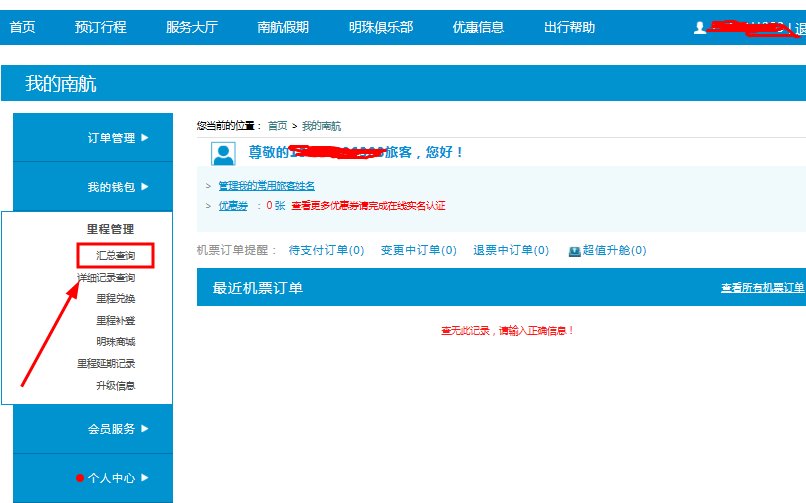Expand the 订单管理 sidebar section
This screenshot has width=806, height=503.
(93, 138)
